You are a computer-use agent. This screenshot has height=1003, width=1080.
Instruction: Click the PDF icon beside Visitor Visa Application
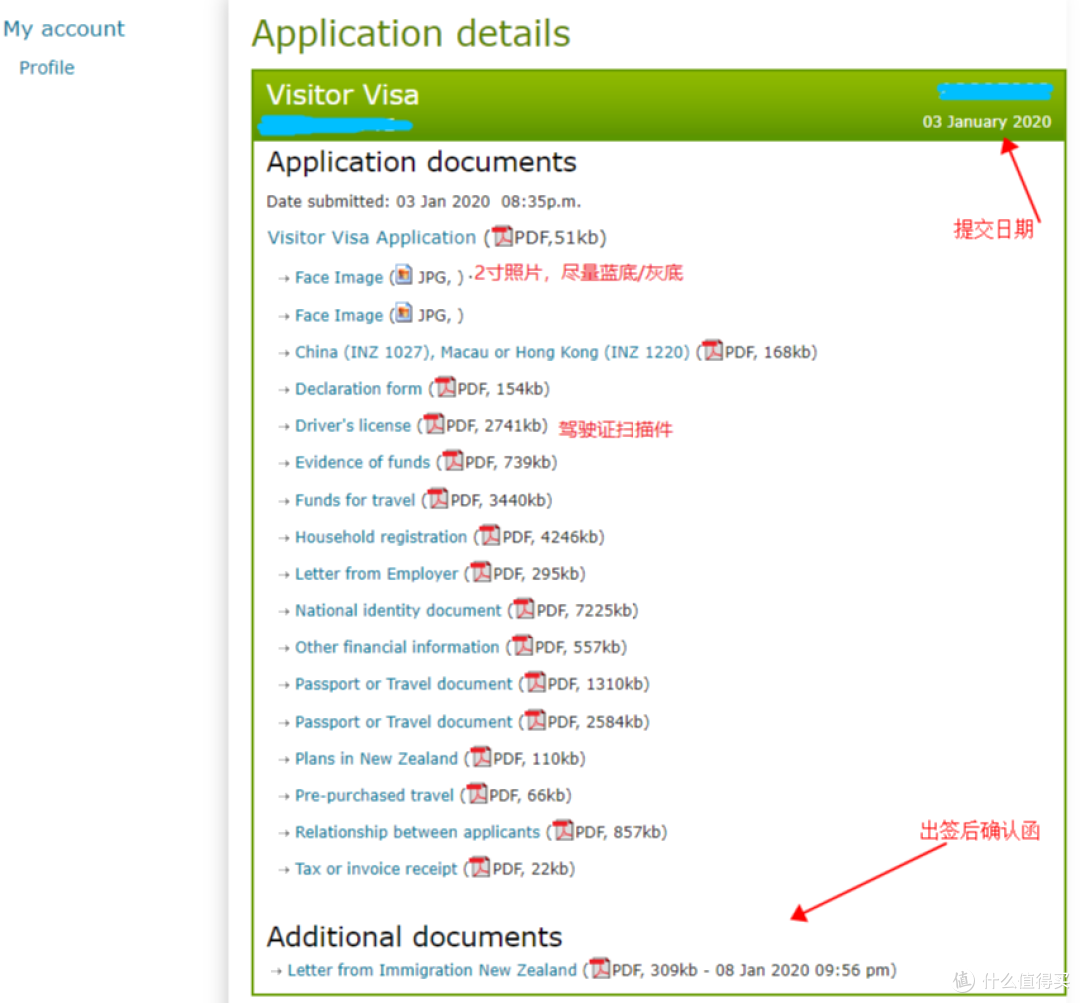click(x=503, y=236)
